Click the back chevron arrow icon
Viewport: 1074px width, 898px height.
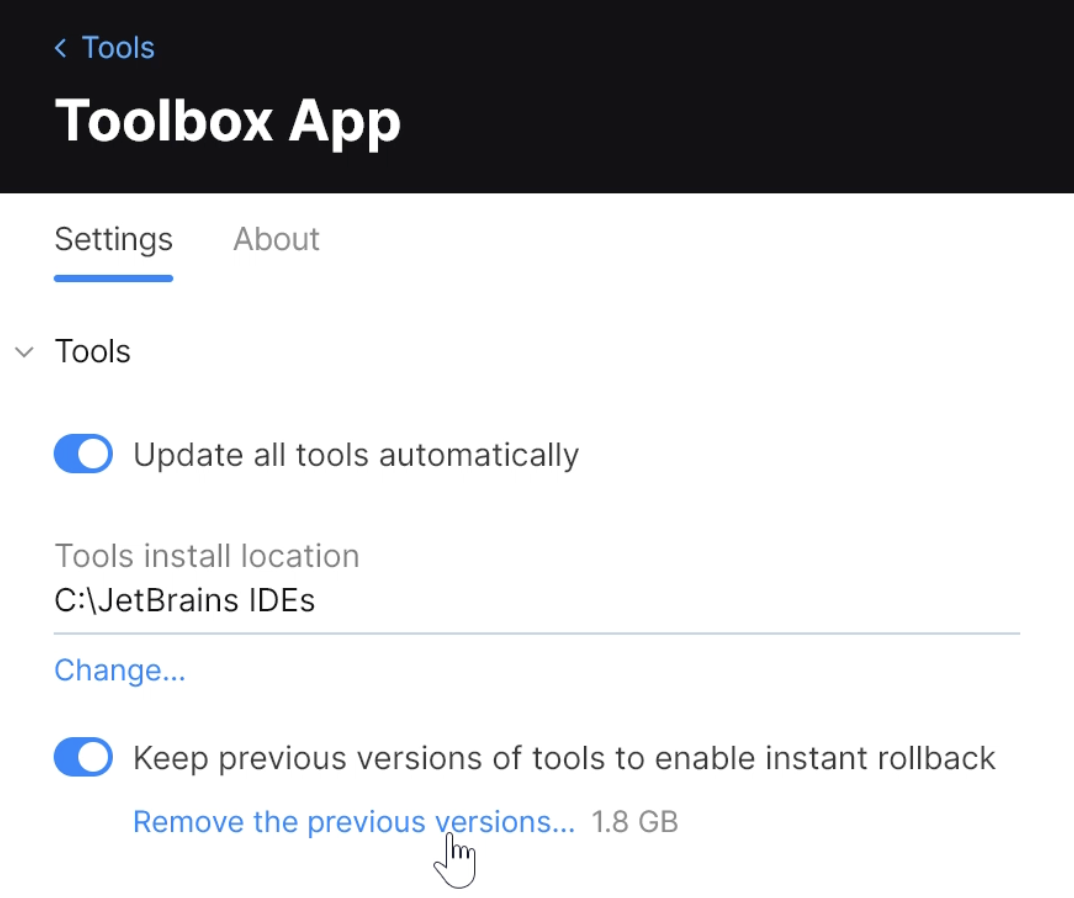point(61,48)
